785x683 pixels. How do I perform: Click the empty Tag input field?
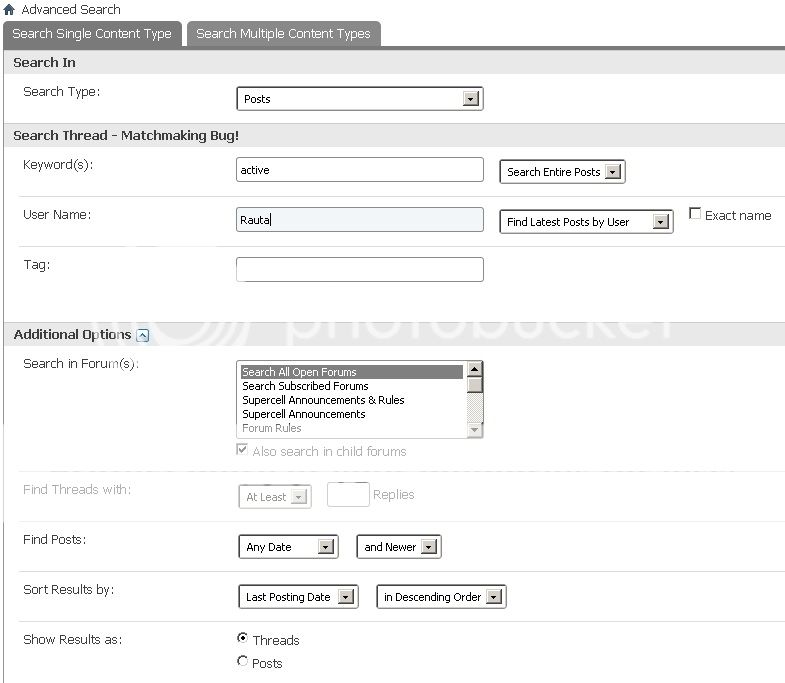click(360, 269)
